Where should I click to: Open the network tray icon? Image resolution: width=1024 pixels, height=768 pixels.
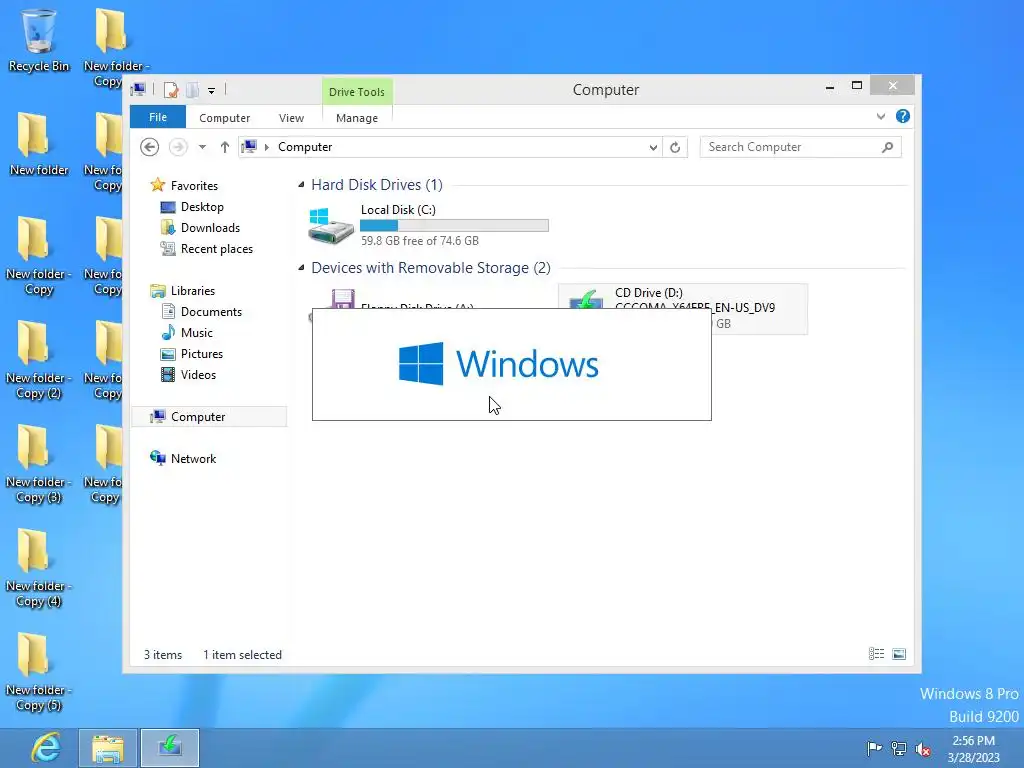coord(899,748)
